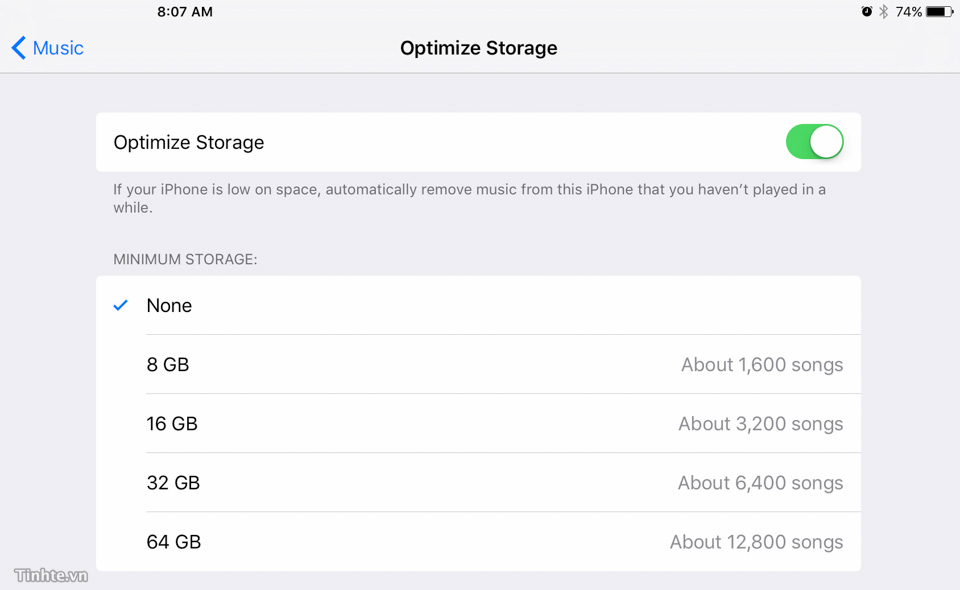This screenshot has height=590, width=960.
Task: Disable the Optimize Storage switch
Action: tap(814, 142)
